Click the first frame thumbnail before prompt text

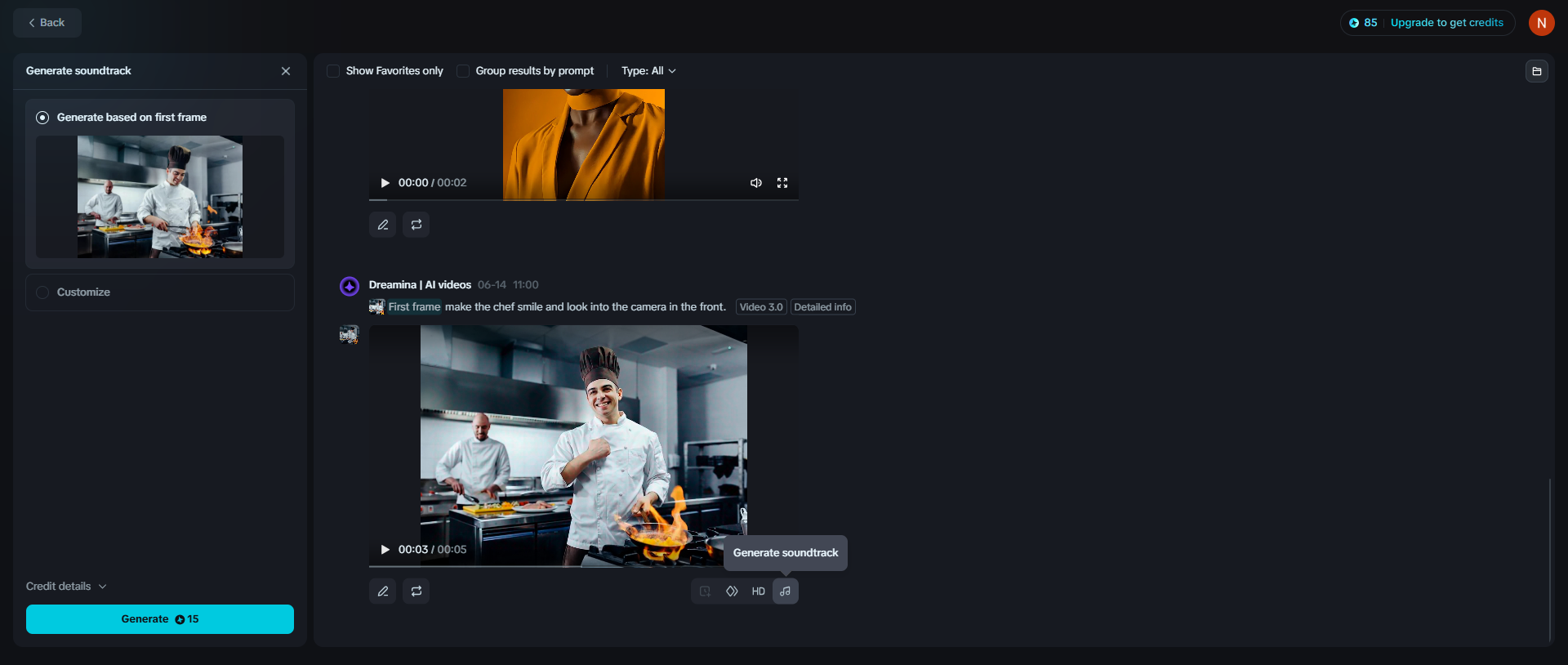(376, 307)
